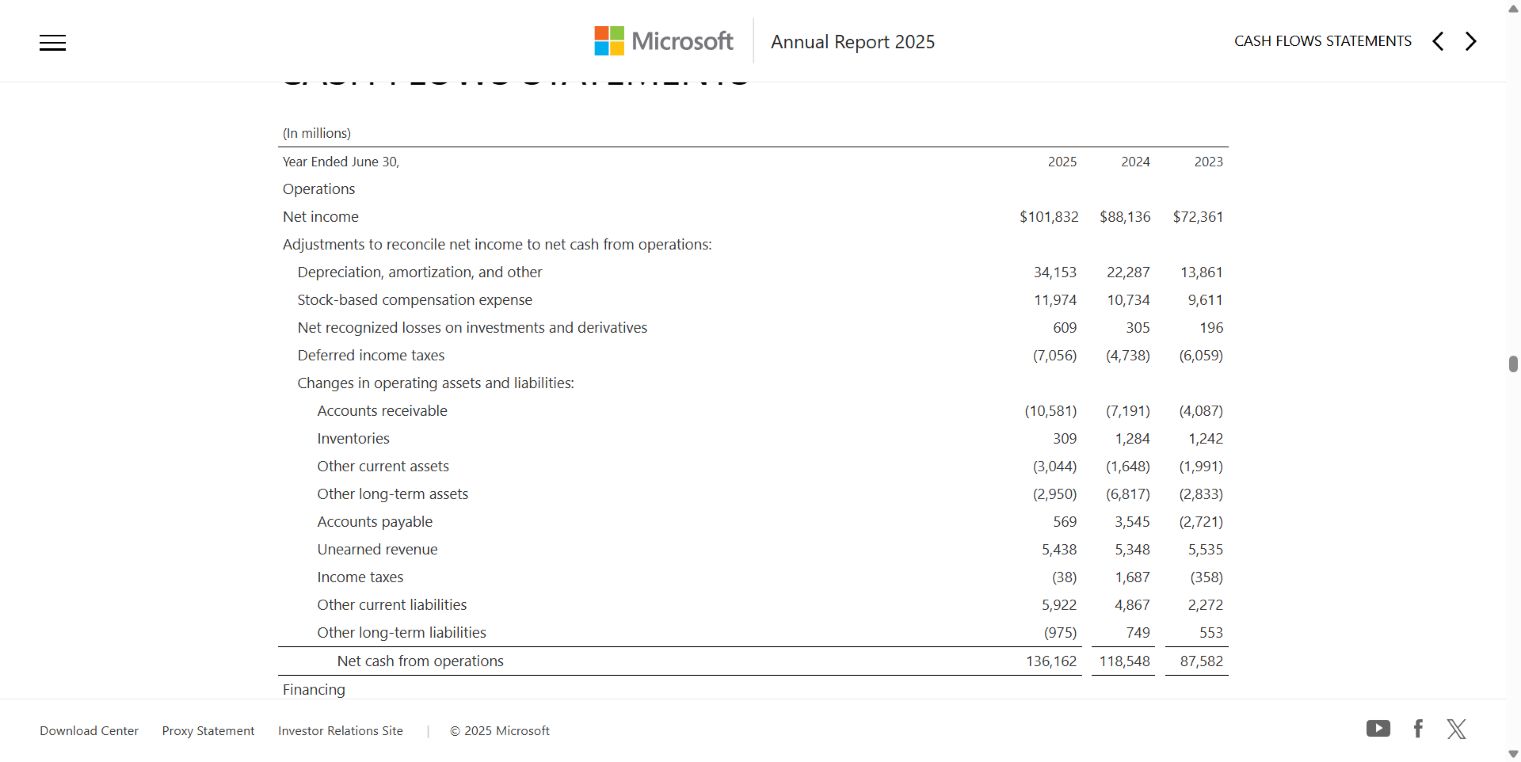
Task: Click the 'Other long-term assets' row label
Action: pyautogui.click(x=392, y=494)
